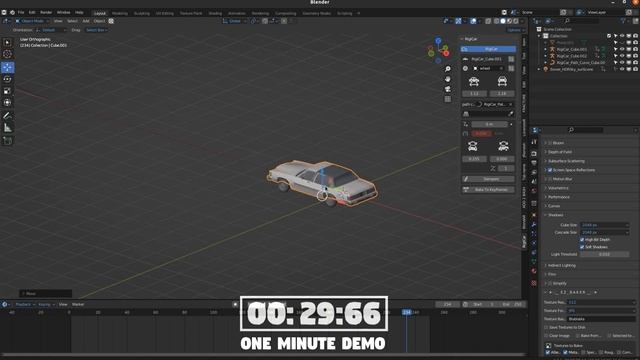This screenshot has width=640, height=360.
Task: Click the Bake To Keyframes button
Action: 488,190
